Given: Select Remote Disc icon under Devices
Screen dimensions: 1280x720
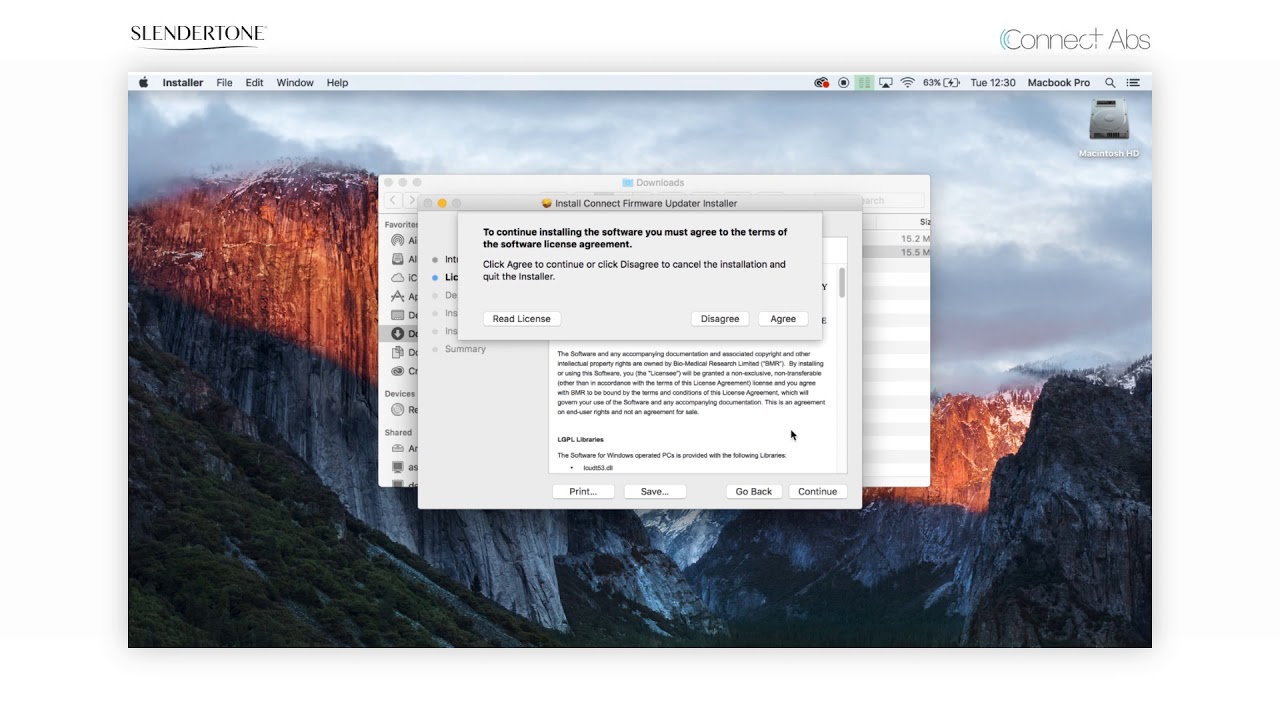Looking at the screenshot, I should click(398, 410).
